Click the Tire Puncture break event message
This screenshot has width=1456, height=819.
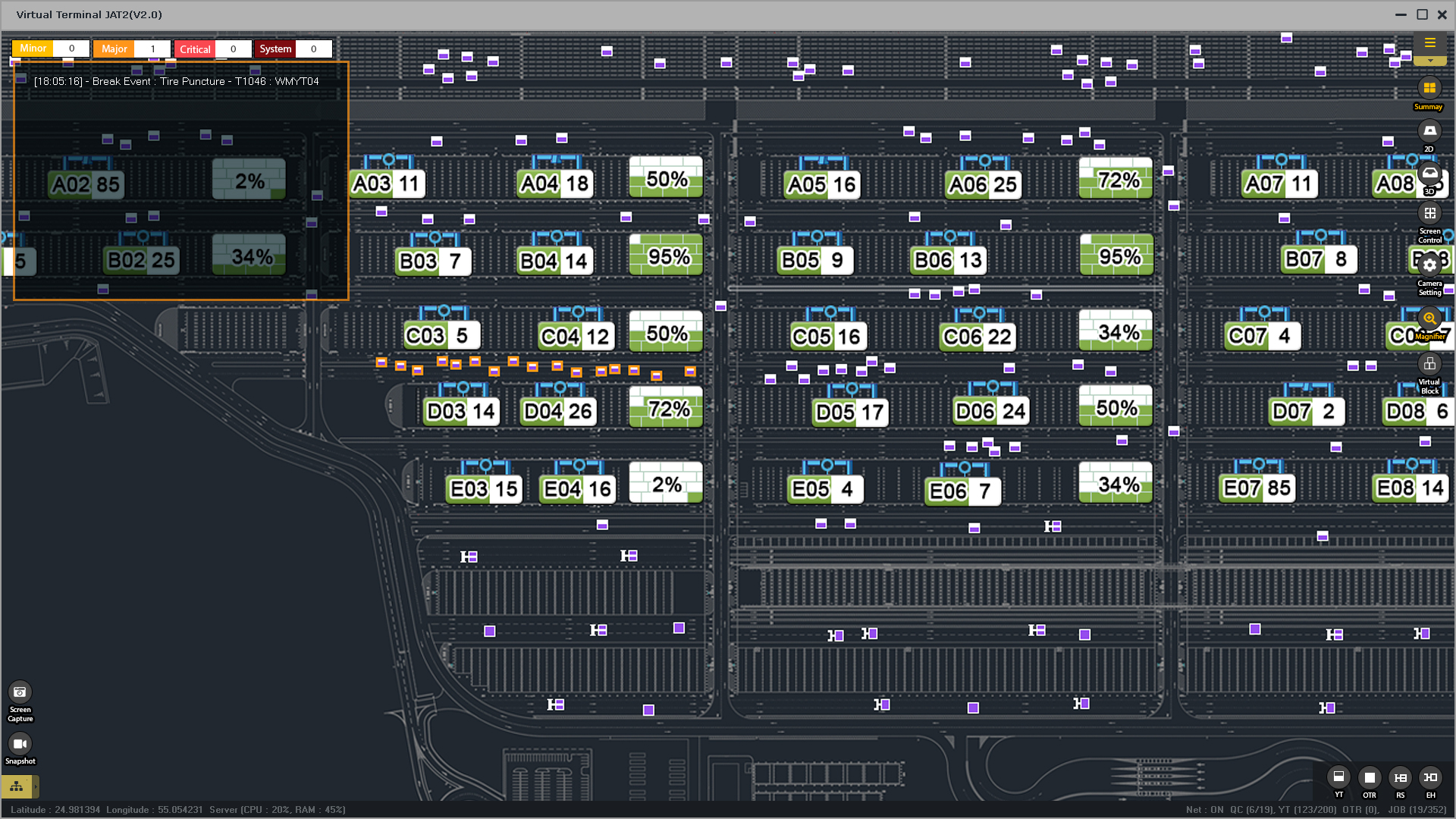176,81
